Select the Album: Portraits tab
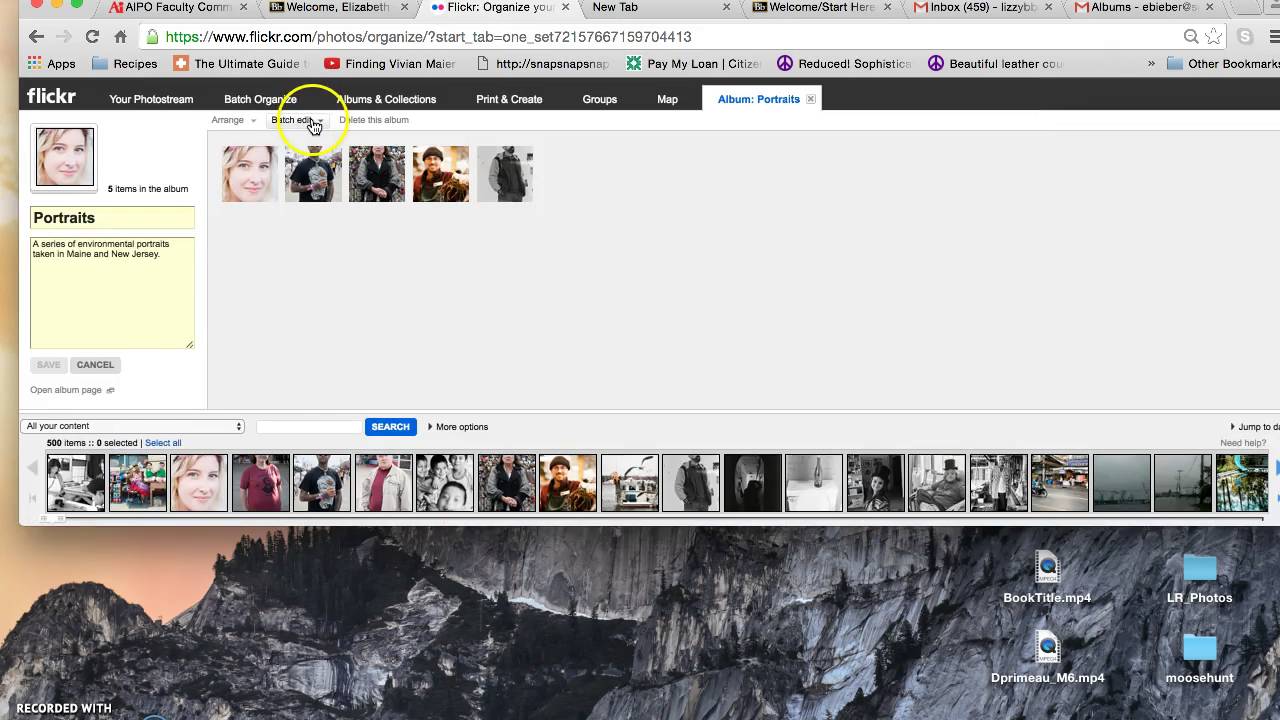 click(759, 99)
